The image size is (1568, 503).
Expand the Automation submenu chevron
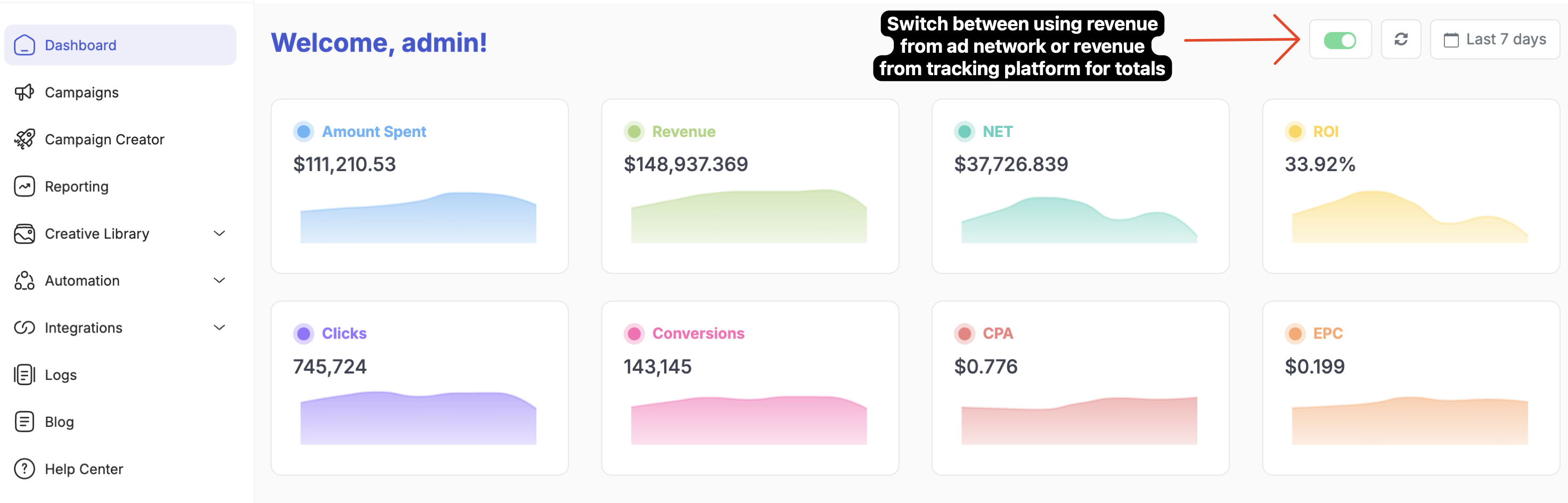[220, 281]
